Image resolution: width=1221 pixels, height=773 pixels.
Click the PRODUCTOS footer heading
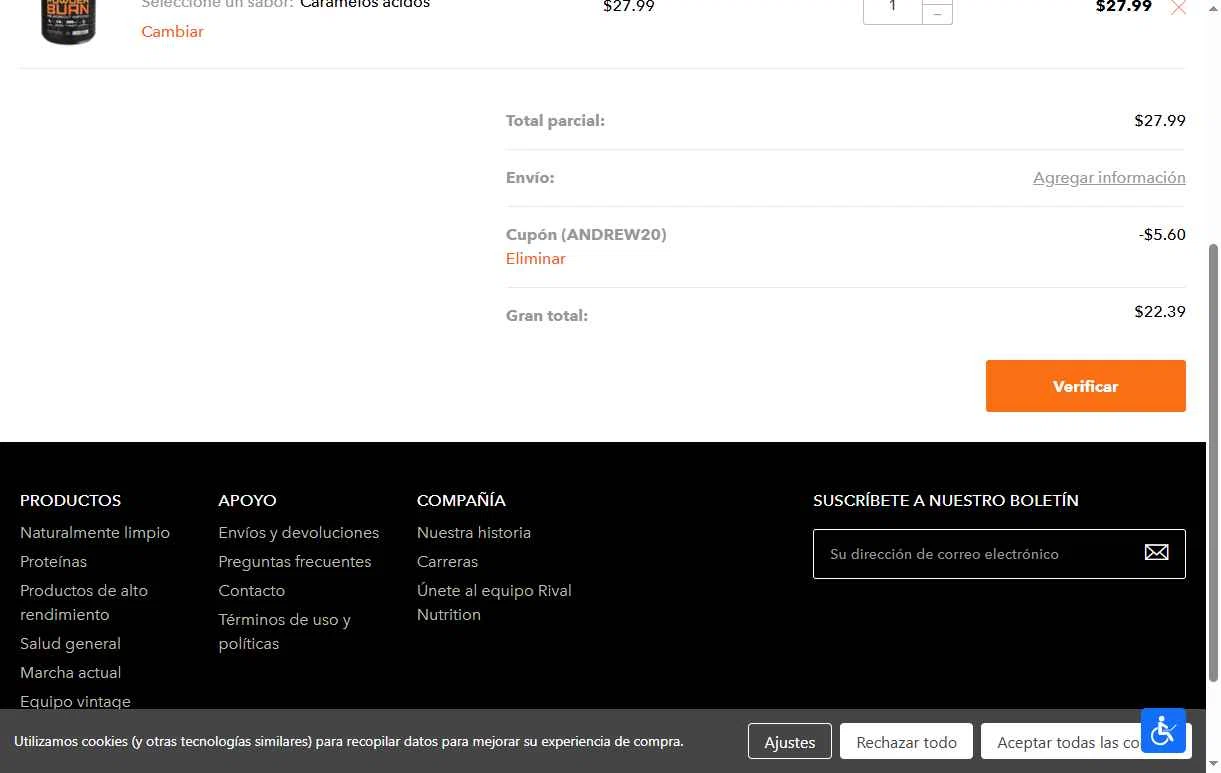coord(70,501)
